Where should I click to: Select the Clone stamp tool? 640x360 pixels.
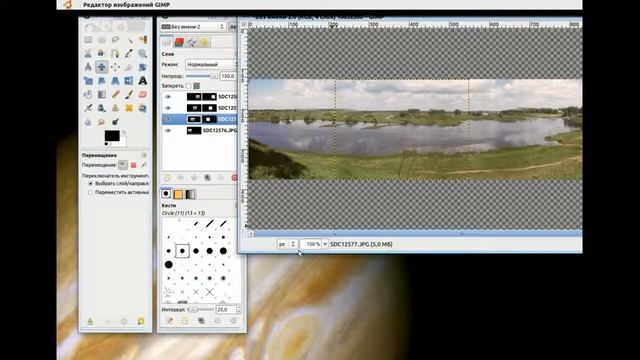[x=115, y=108]
